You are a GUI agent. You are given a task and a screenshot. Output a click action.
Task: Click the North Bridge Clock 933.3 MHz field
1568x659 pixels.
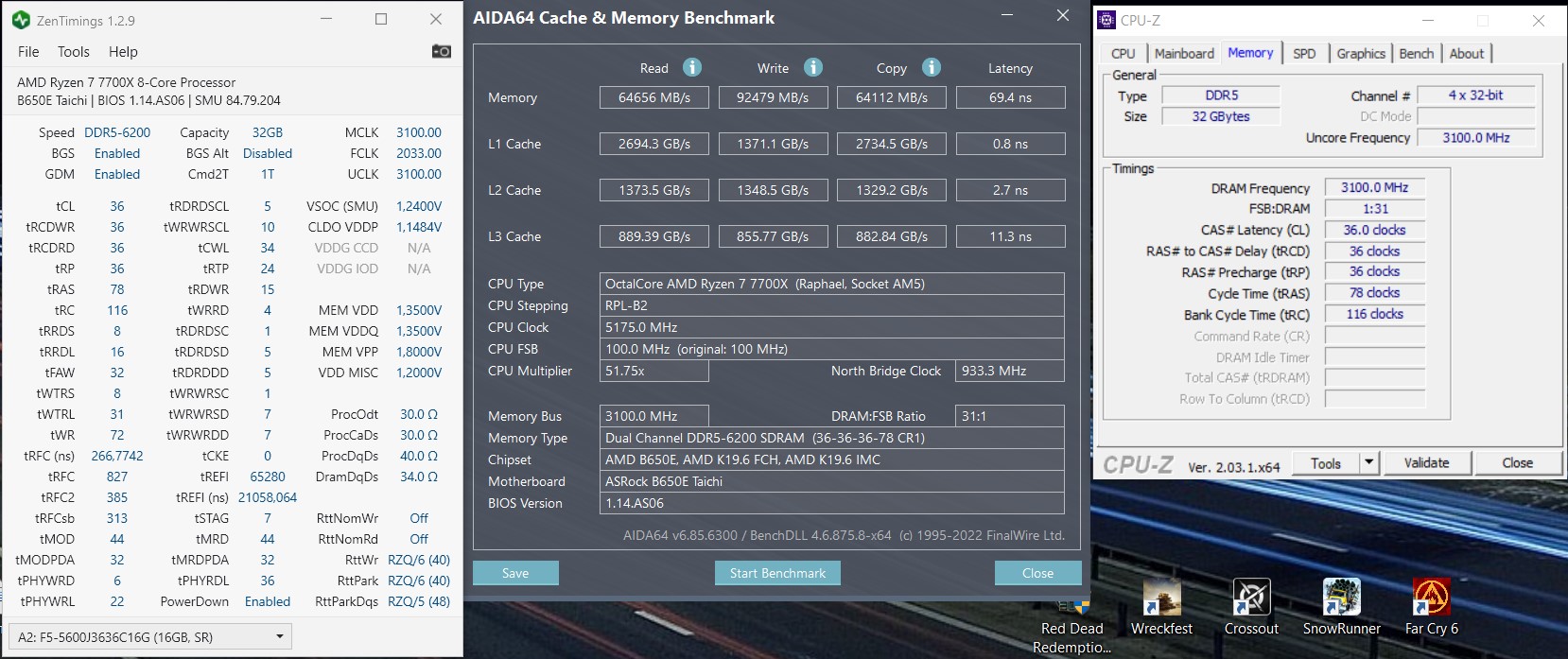(1010, 371)
